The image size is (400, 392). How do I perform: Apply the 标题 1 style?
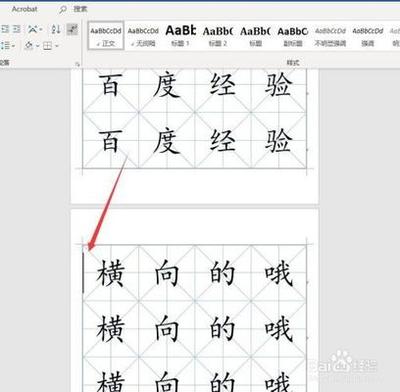(180, 36)
